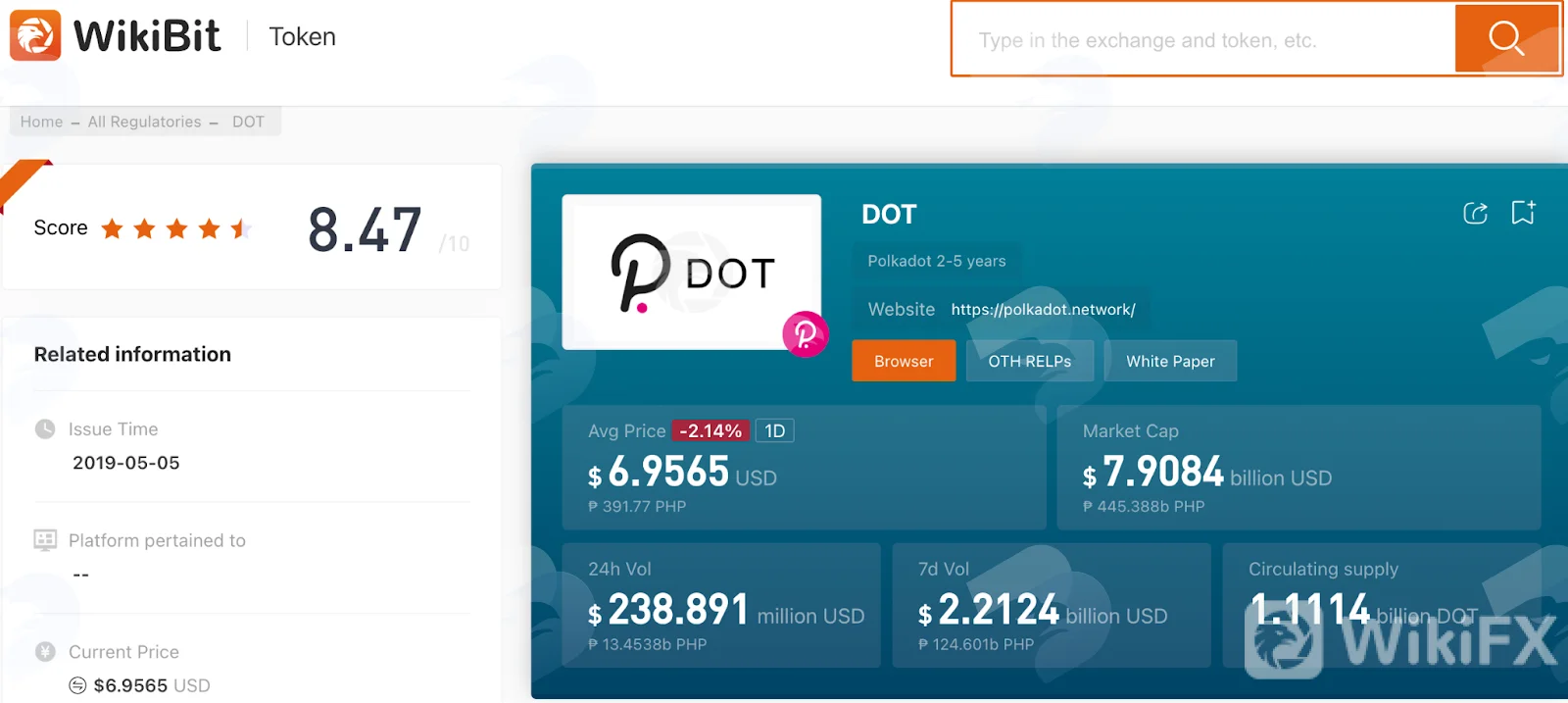Image resolution: width=1568 pixels, height=703 pixels.
Task: Click the orange search magnifier button
Action: 1506,38
